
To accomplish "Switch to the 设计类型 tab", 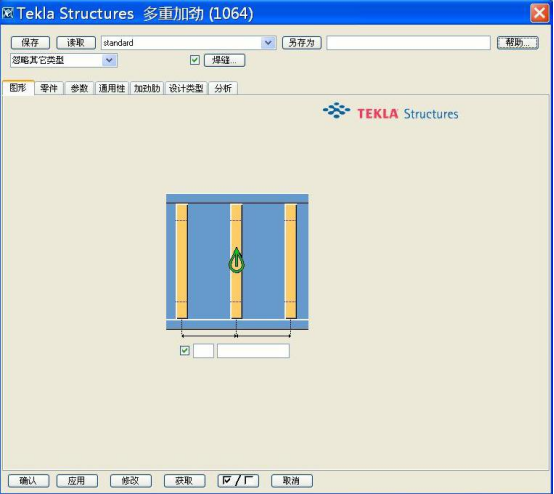I will 186,88.
